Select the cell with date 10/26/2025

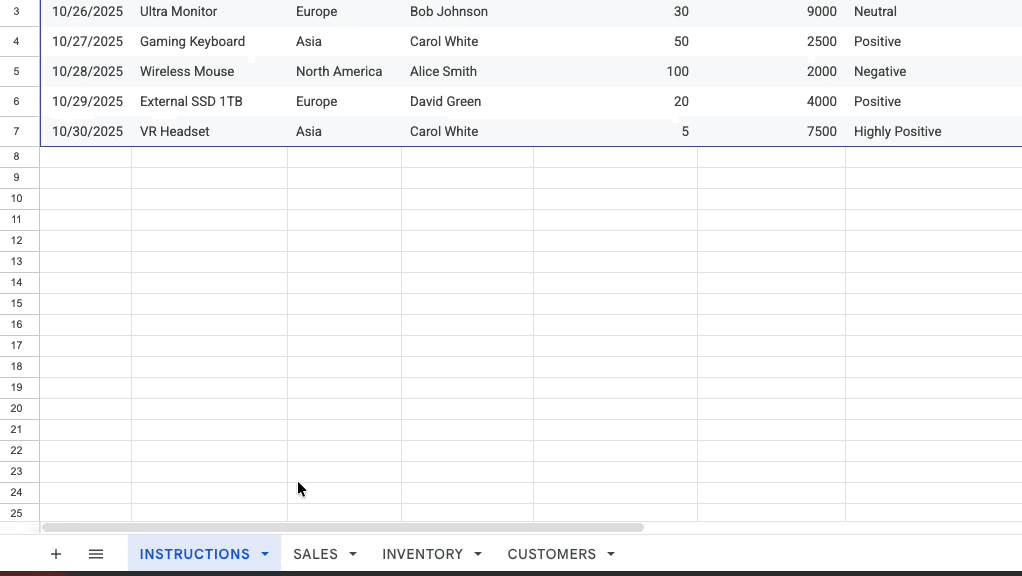coord(86,12)
